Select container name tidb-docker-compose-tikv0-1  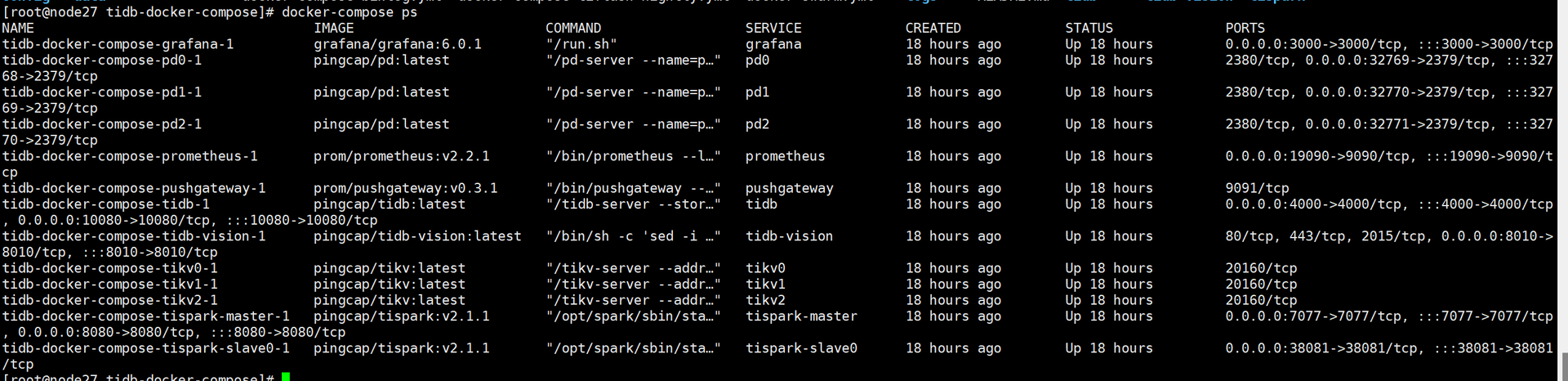point(110,268)
